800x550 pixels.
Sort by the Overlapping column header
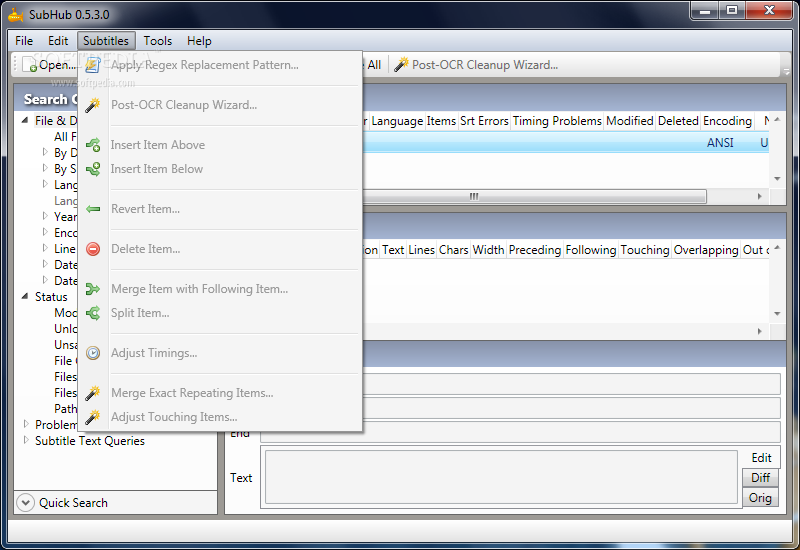pos(706,250)
